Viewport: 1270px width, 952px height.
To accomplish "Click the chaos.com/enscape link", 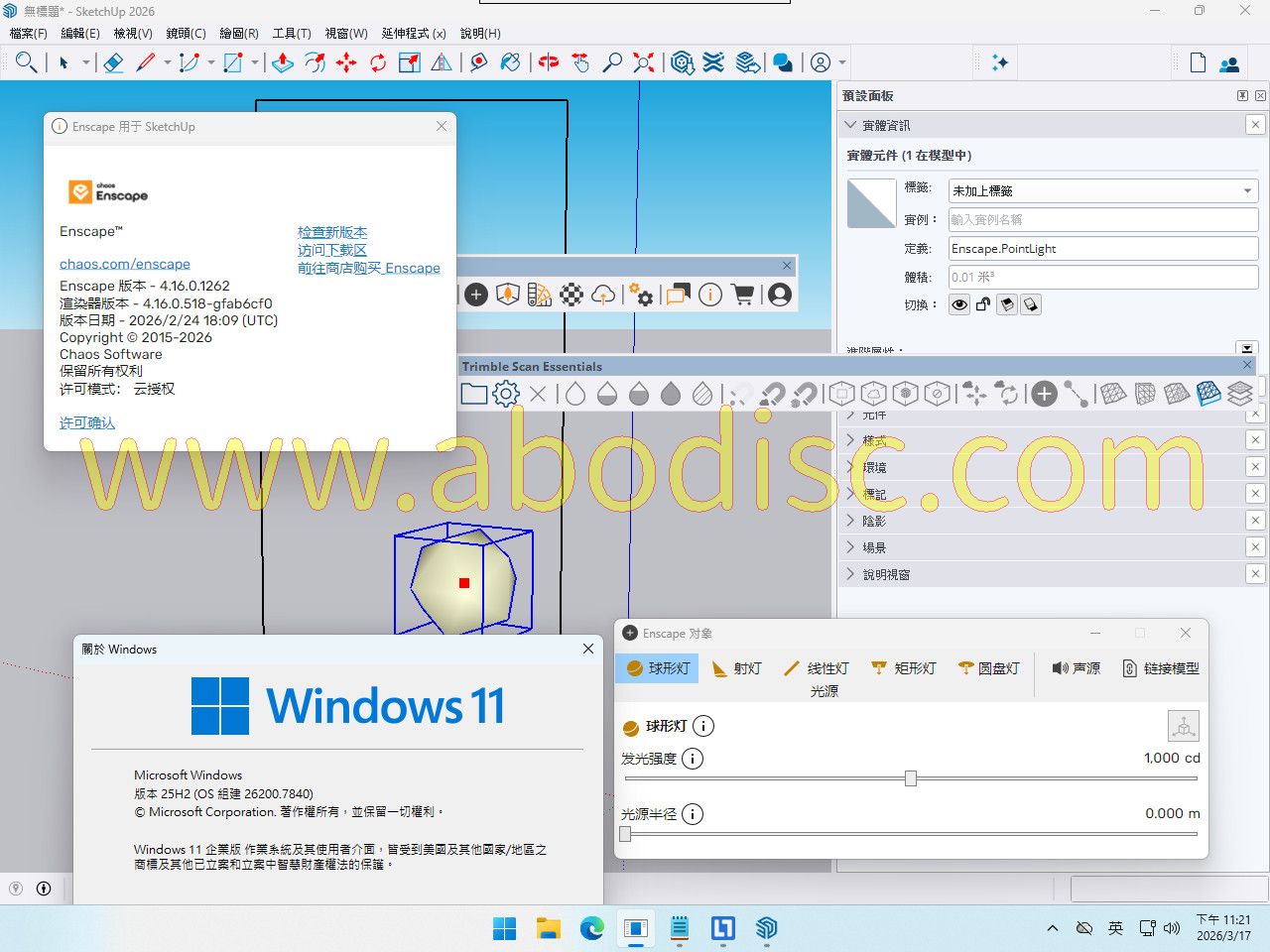I will click(x=125, y=264).
